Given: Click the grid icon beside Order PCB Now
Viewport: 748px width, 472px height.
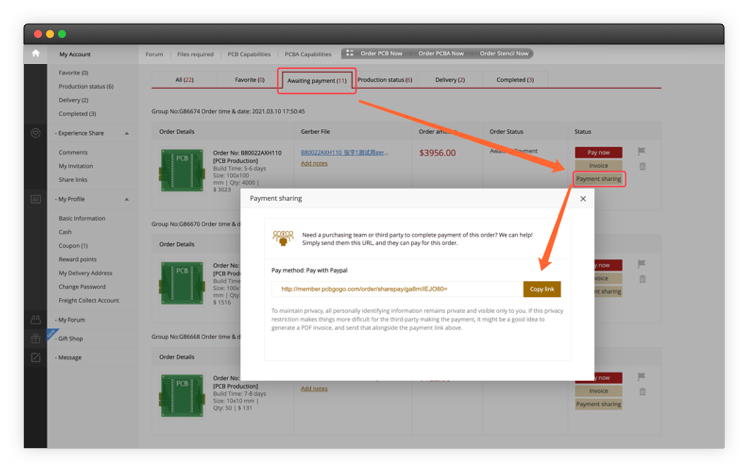Looking at the screenshot, I should [x=350, y=53].
